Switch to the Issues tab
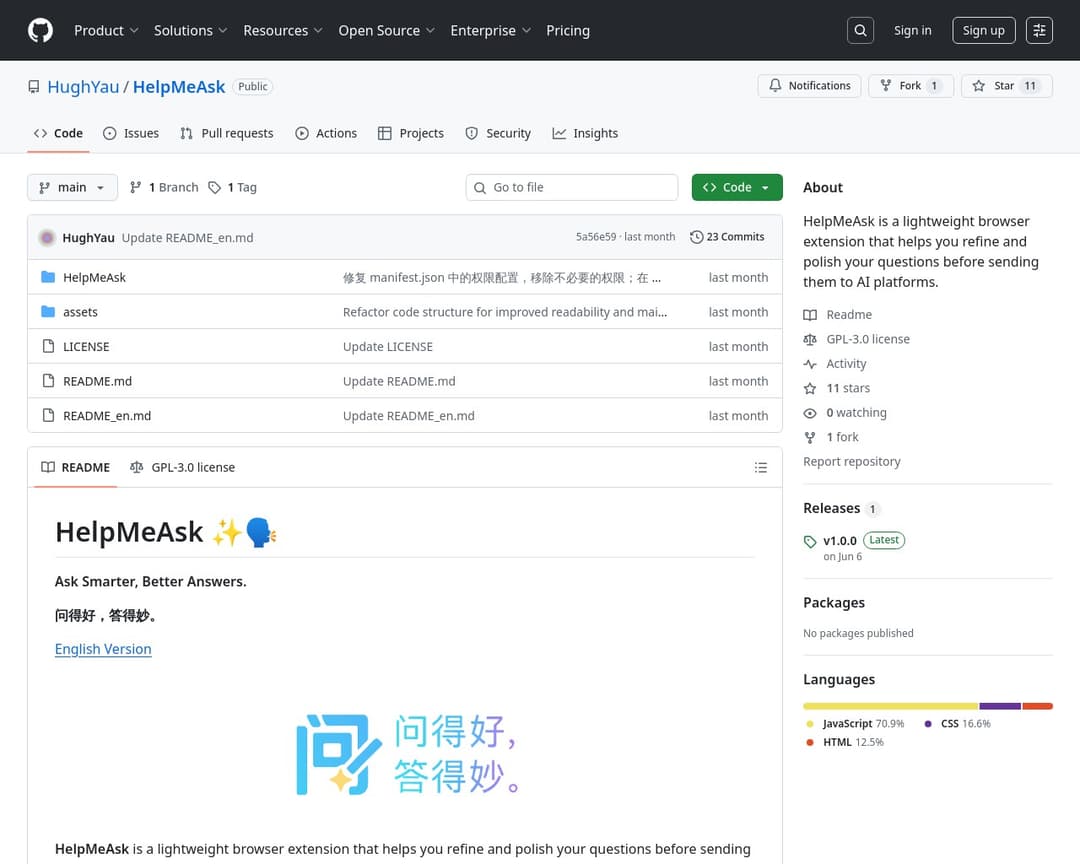Screen dimensions: 1080x864 (131, 133)
